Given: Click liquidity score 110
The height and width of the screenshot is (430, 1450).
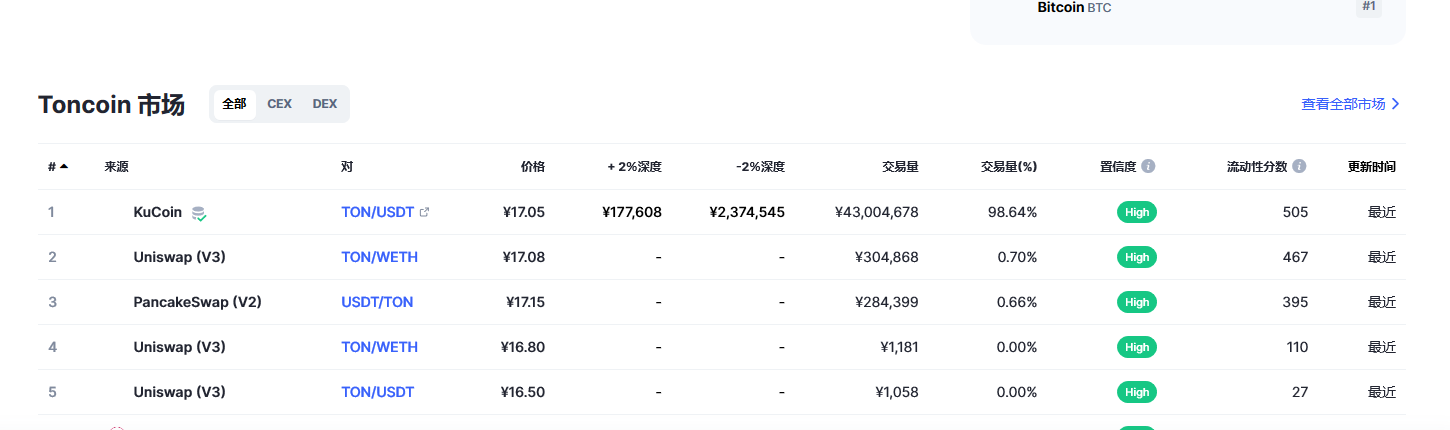Looking at the screenshot, I should [x=1297, y=347].
